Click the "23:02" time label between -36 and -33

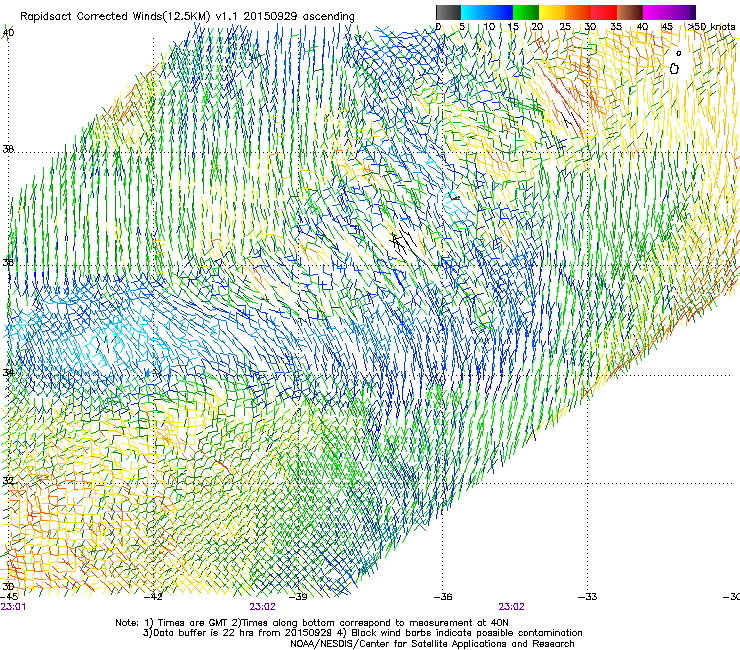512,607
